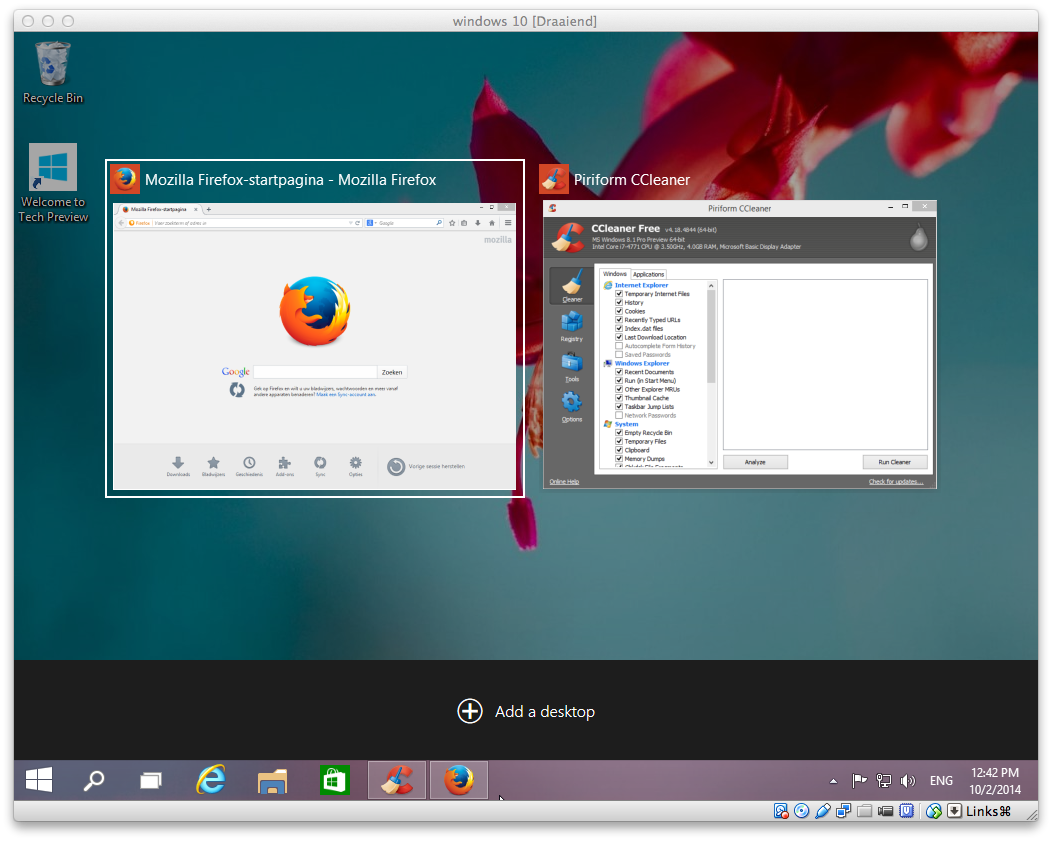The height and width of the screenshot is (841, 1052).
Task: Click Add a desktop
Action: coord(526,711)
